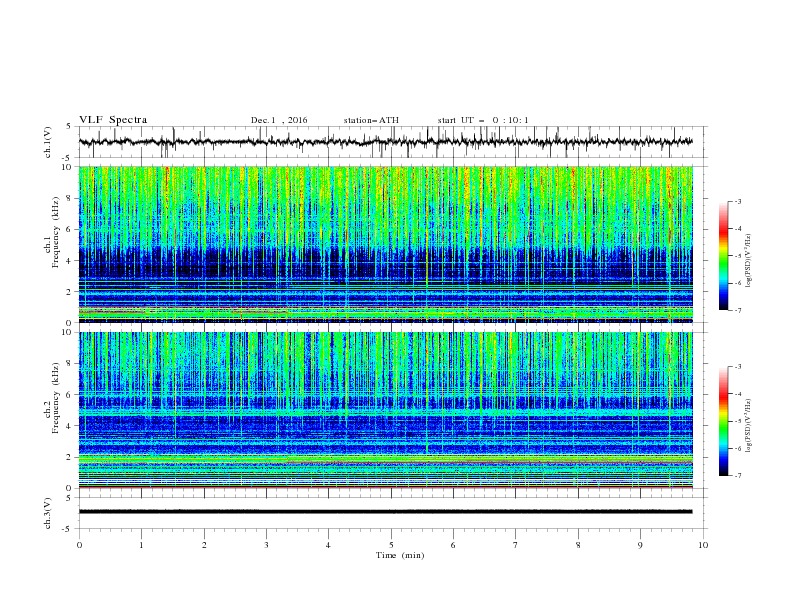Click inside the ch.2 spectrogram panel
Viewport: 792px width, 612px height.
(x=385, y=410)
